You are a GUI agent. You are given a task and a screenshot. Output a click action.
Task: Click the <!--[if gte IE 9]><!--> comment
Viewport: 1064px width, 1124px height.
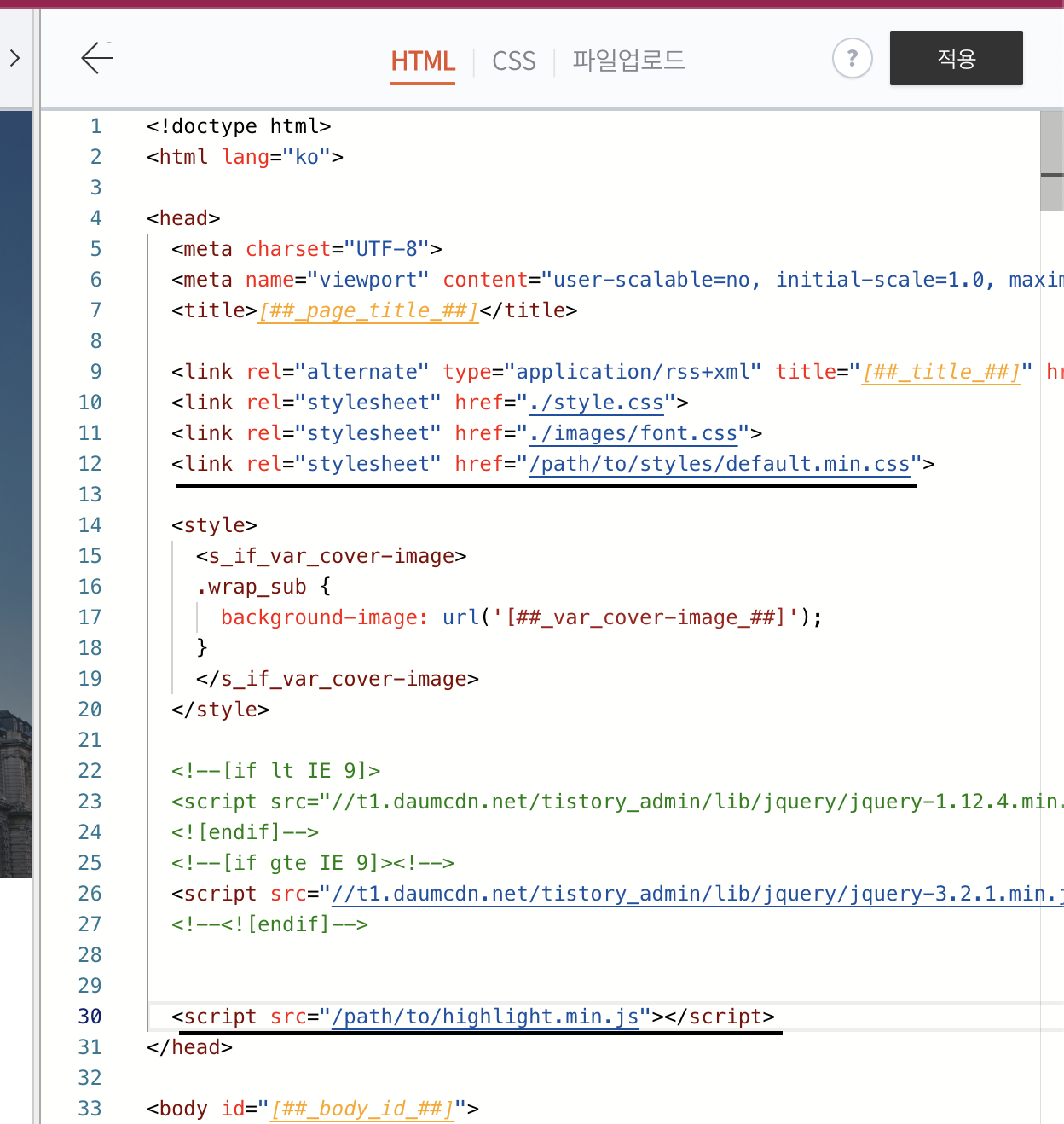313,863
